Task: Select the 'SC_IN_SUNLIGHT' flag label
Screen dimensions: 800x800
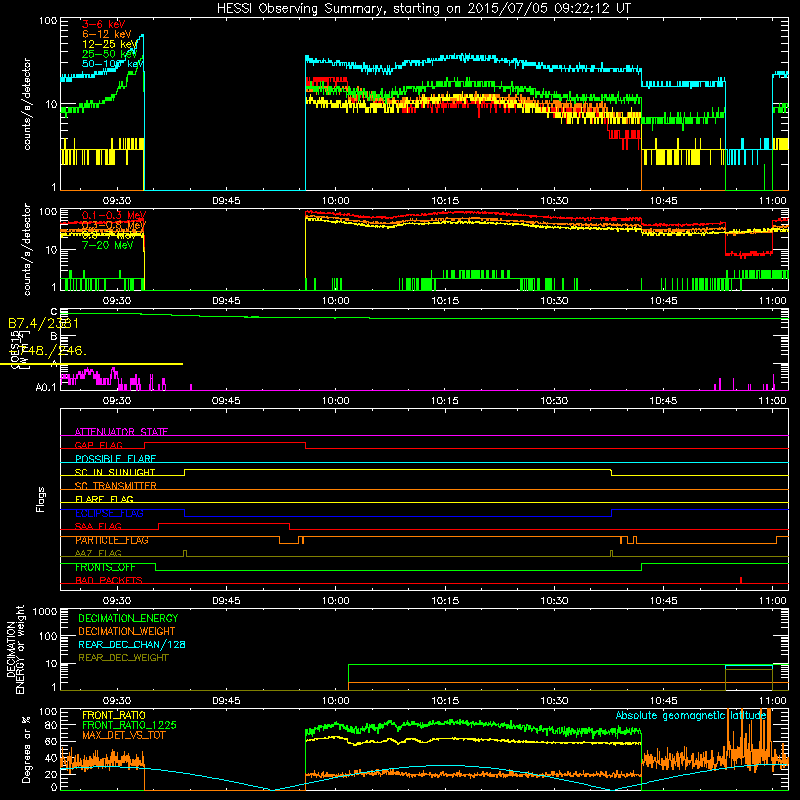Action: tap(115, 472)
